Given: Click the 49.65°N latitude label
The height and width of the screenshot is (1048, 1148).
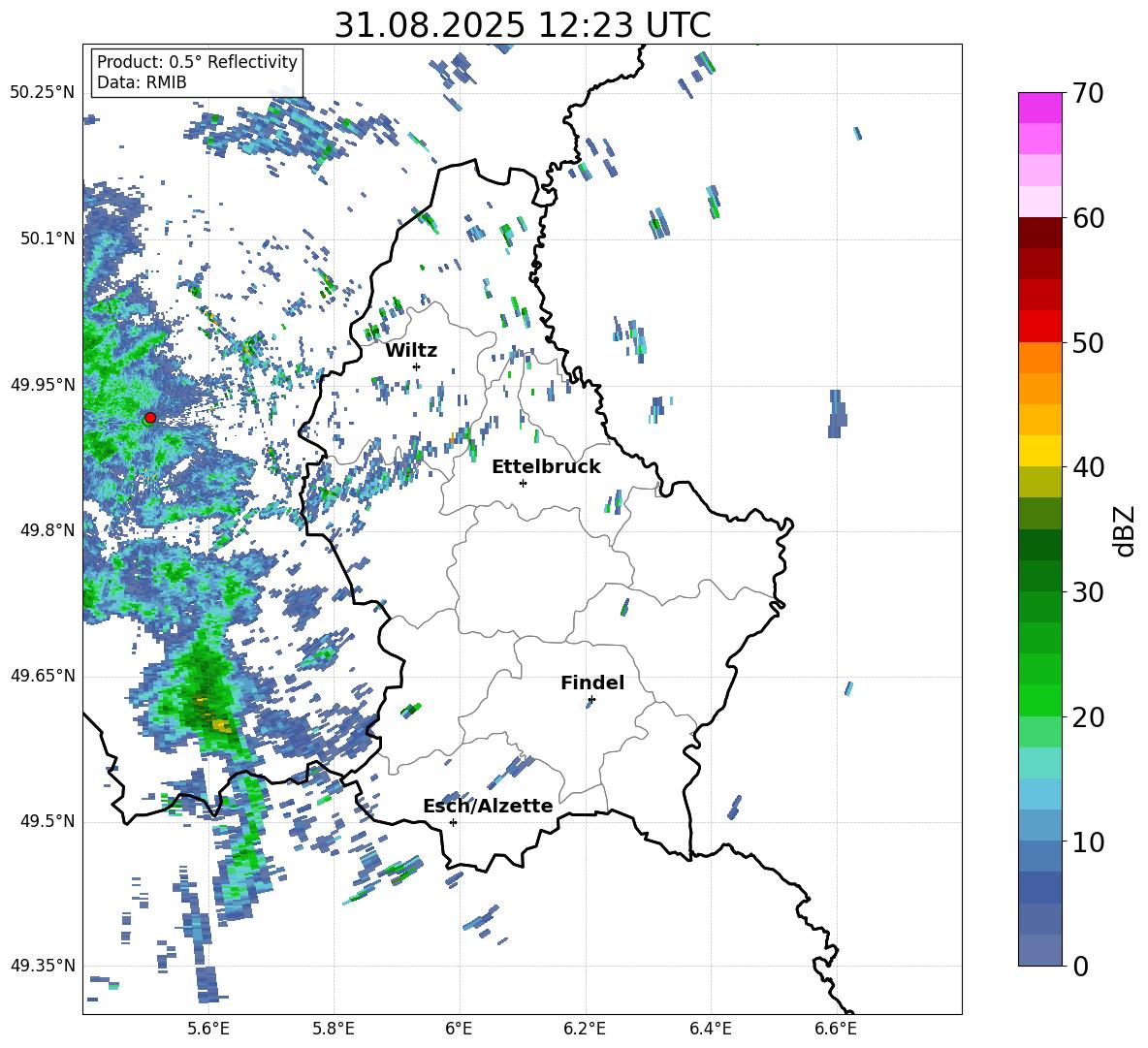Looking at the screenshot, I should (43, 676).
